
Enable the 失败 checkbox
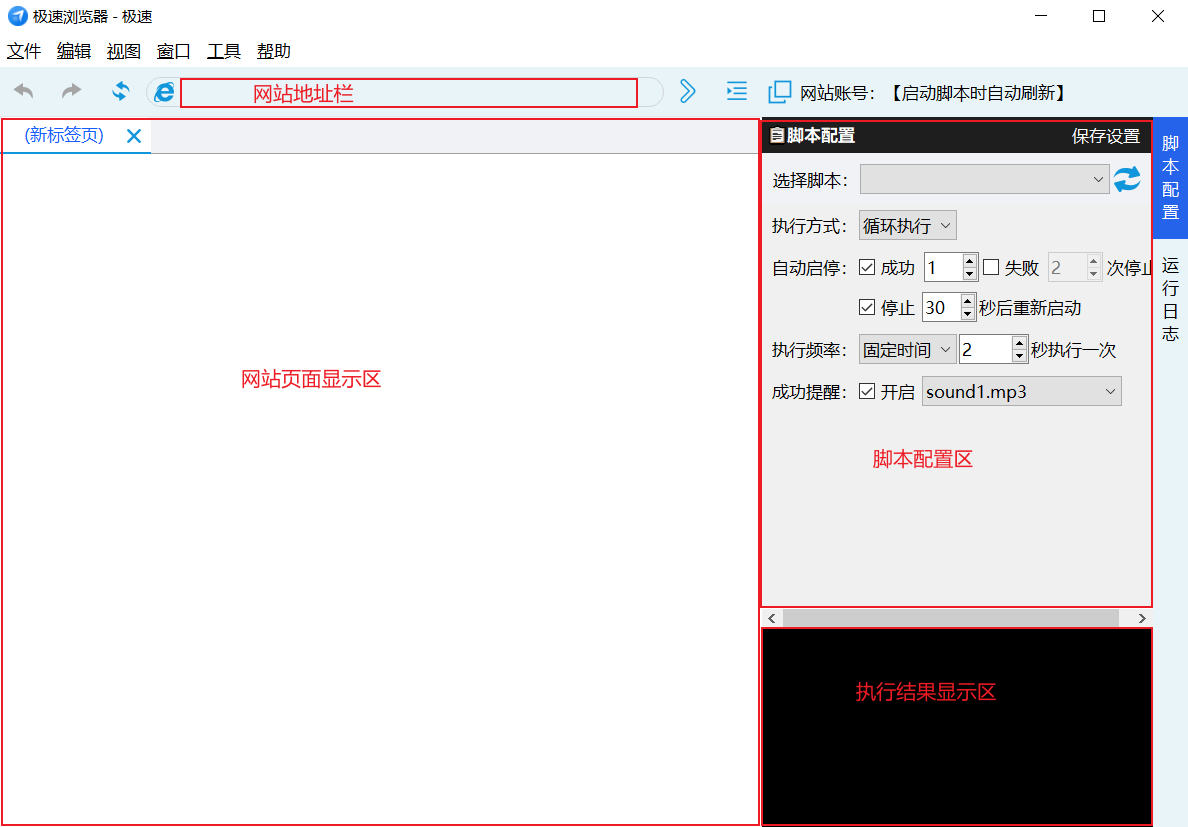pos(991,268)
